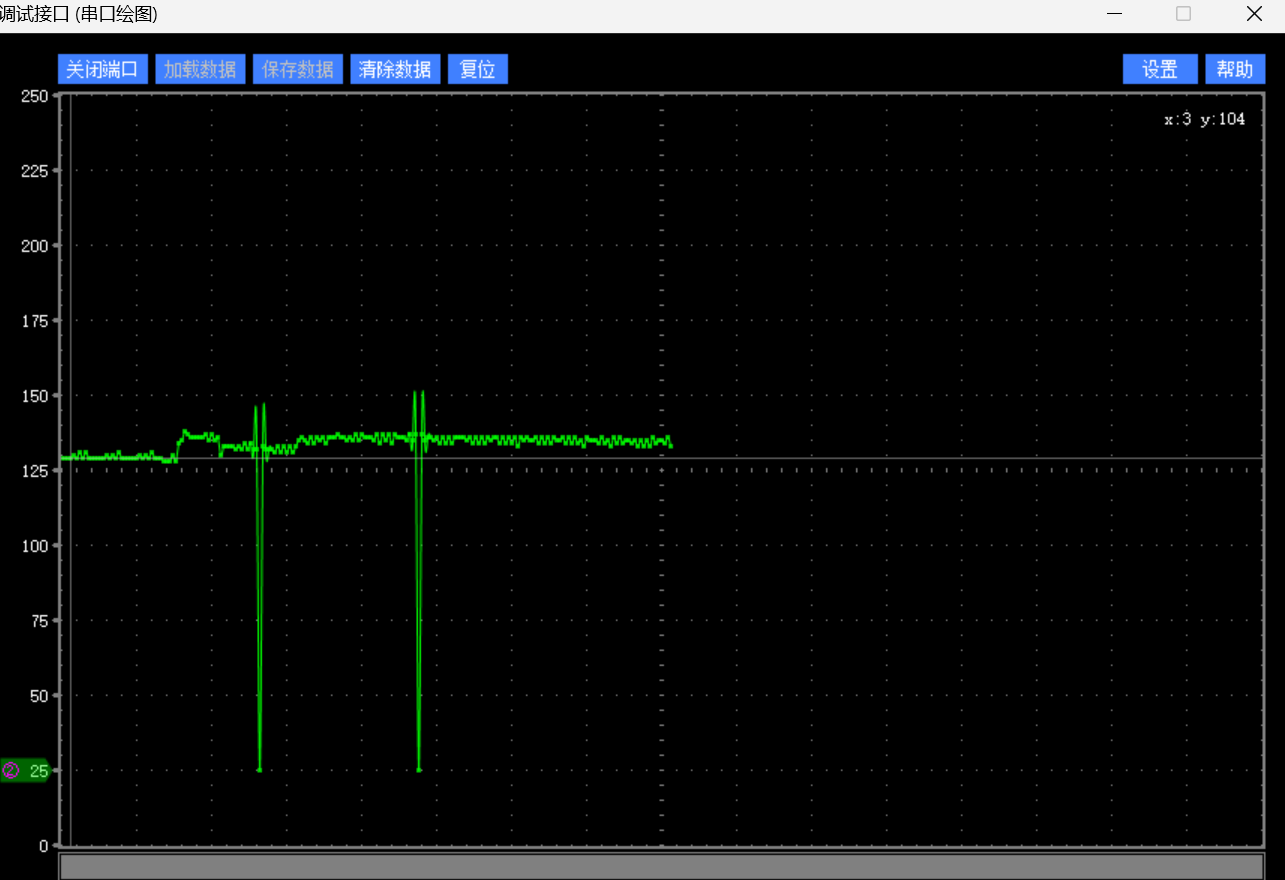Open the 设置 settings panel

tap(1160, 69)
